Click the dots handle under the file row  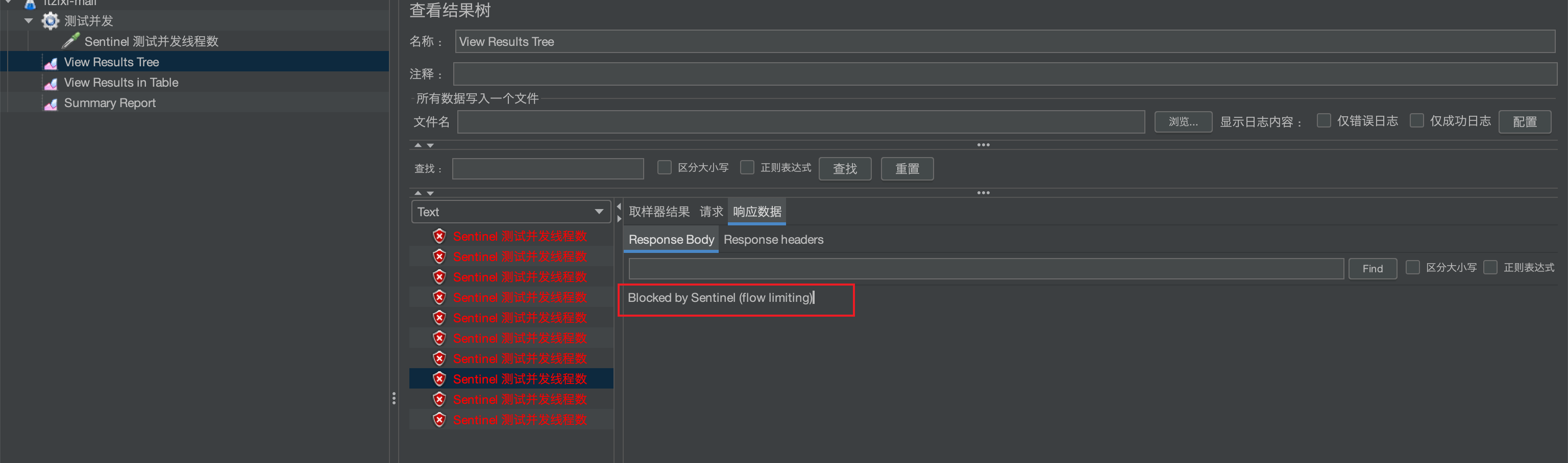click(x=983, y=145)
